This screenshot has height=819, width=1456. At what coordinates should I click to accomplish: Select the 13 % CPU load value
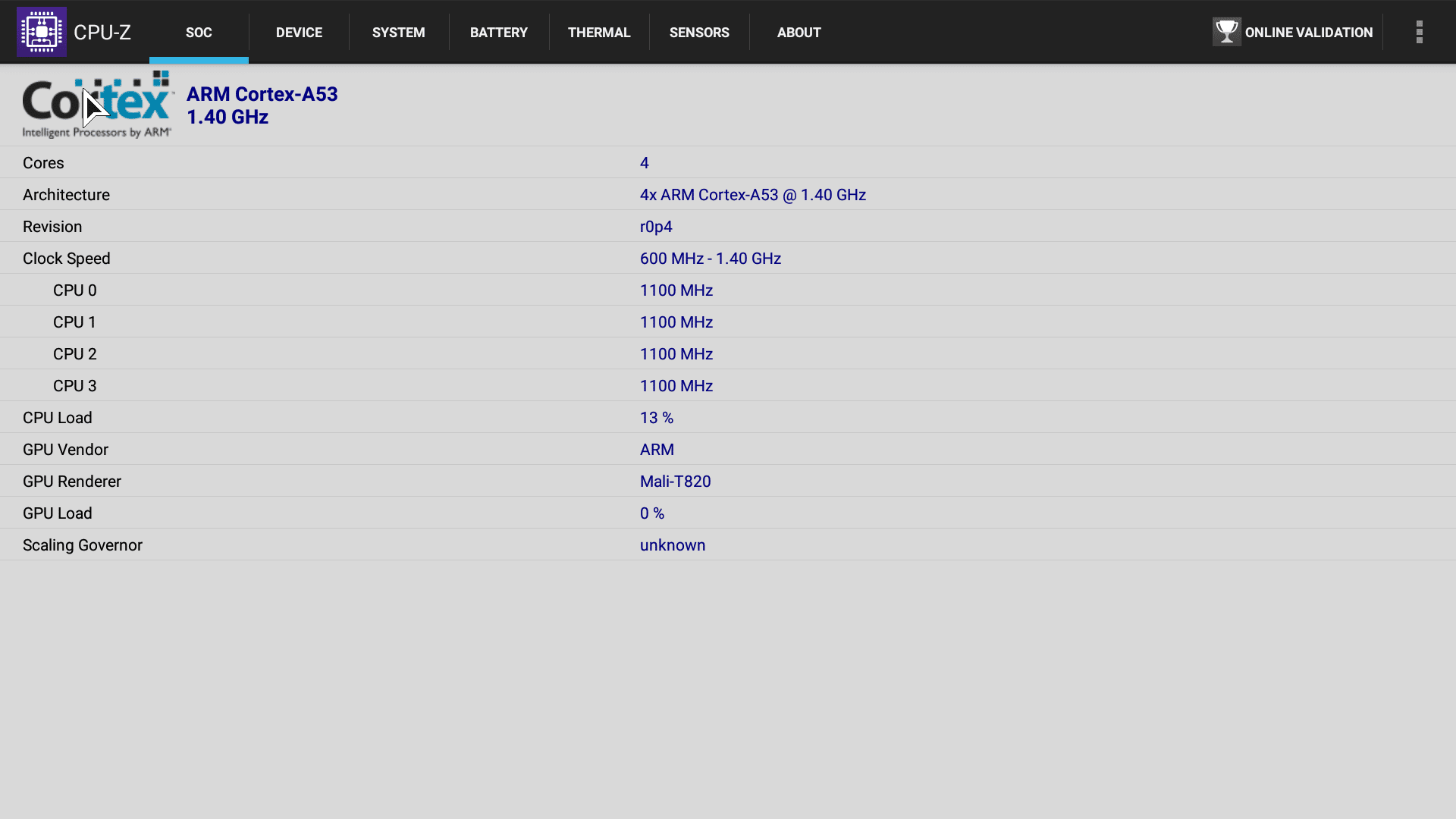657,418
